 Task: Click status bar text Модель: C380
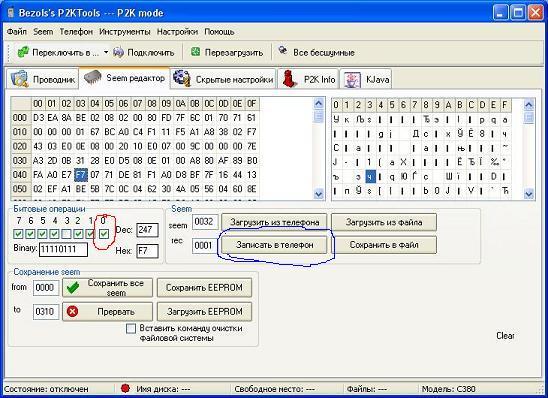(x=448, y=389)
